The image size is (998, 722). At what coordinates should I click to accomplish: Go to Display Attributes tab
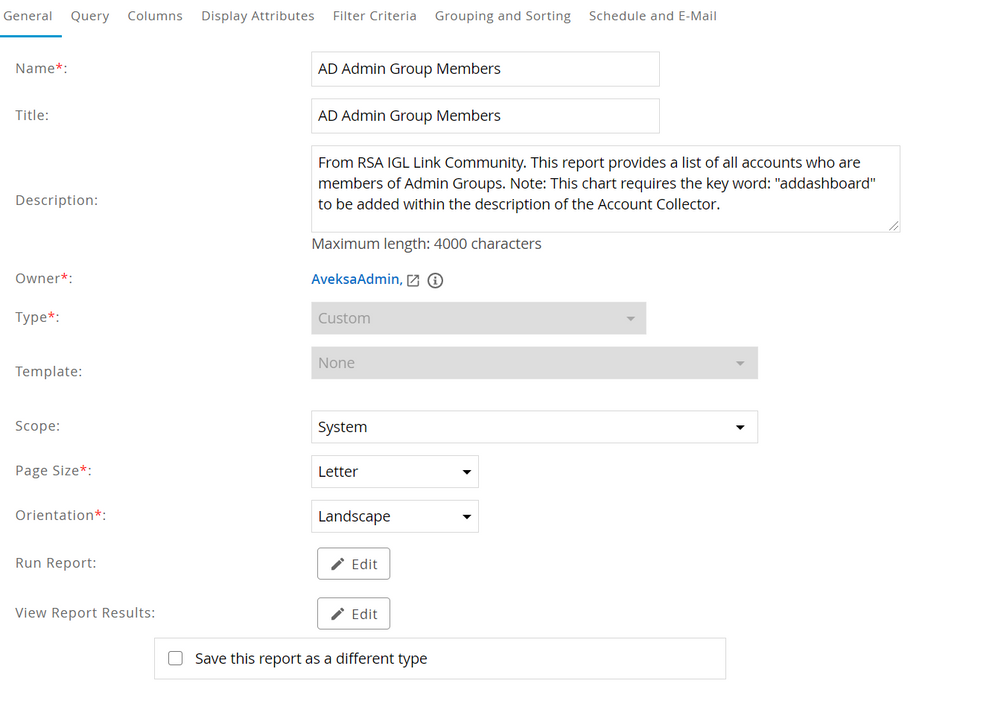tap(258, 16)
